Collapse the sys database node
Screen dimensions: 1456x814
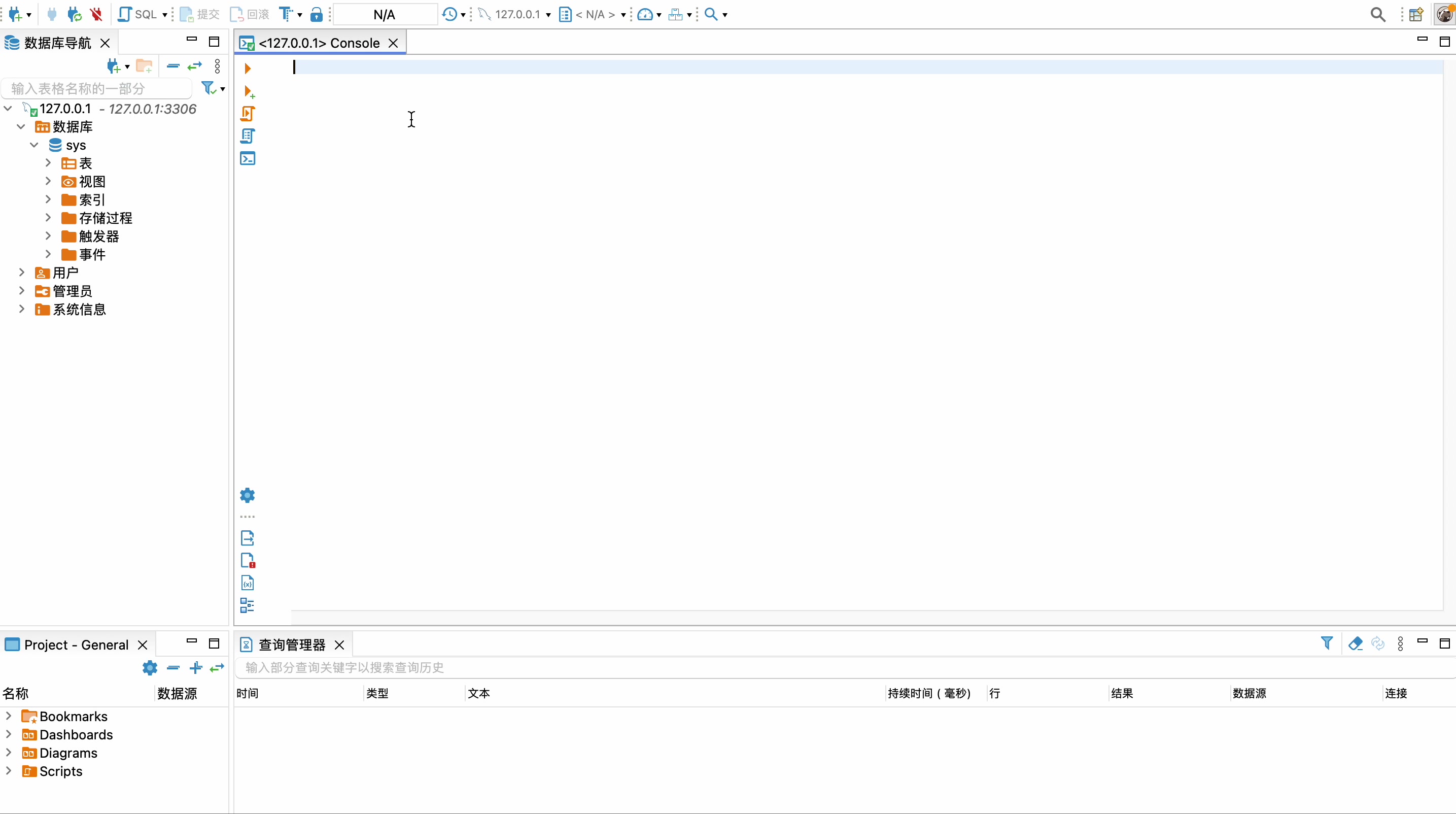point(34,145)
